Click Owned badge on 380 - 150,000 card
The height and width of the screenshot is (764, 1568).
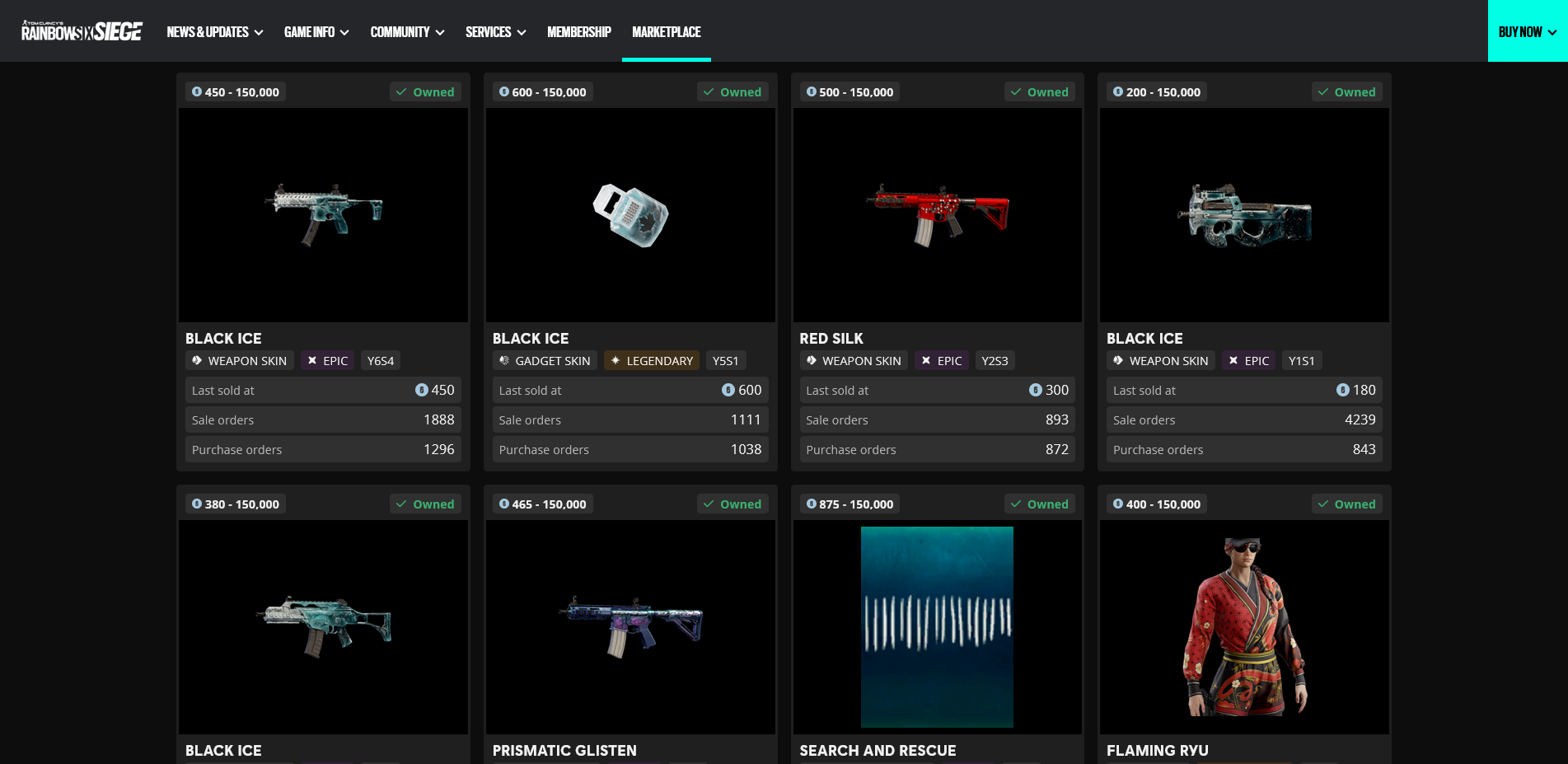[x=425, y=504]
